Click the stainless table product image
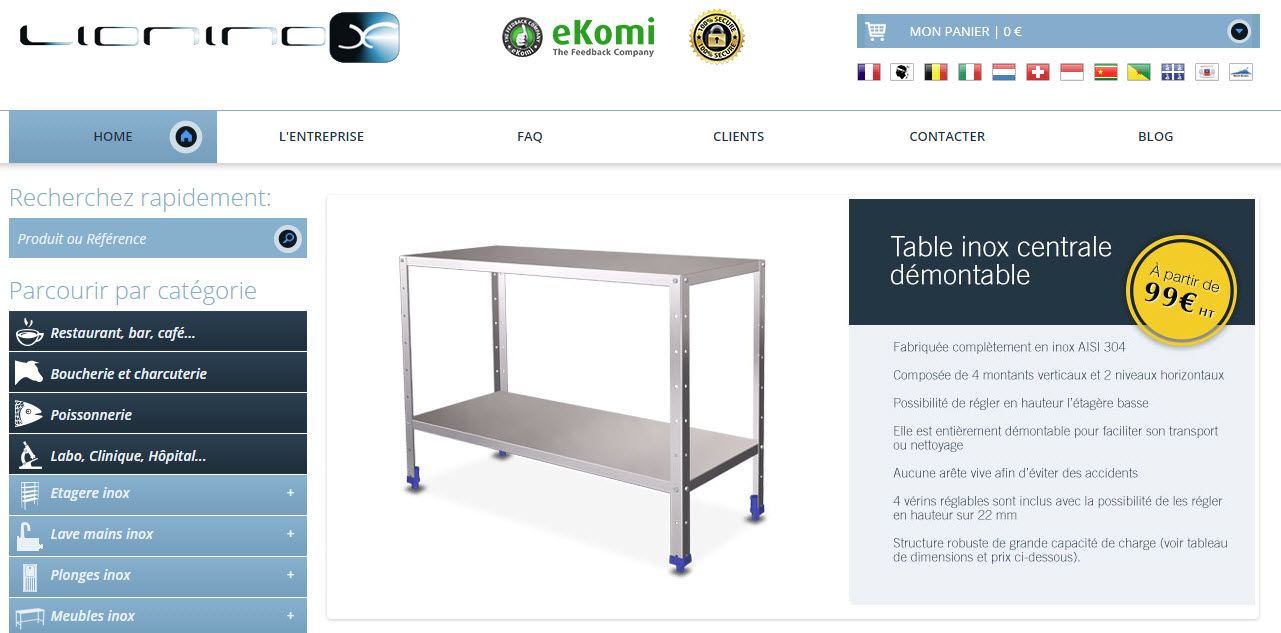Screen dimensions: 1281x633 coord(580,407)
